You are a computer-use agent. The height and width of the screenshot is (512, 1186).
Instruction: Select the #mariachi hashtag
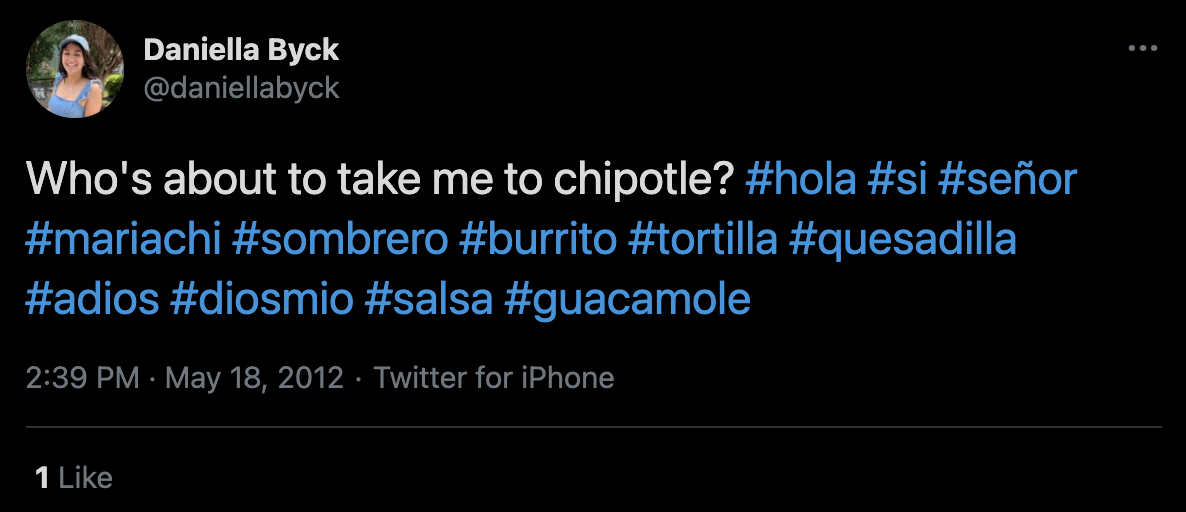[x=121, y=240]
